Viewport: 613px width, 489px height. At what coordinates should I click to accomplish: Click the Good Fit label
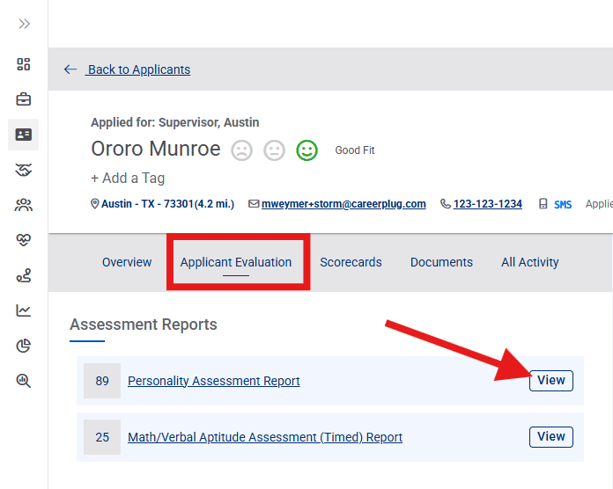click(355, 150)
